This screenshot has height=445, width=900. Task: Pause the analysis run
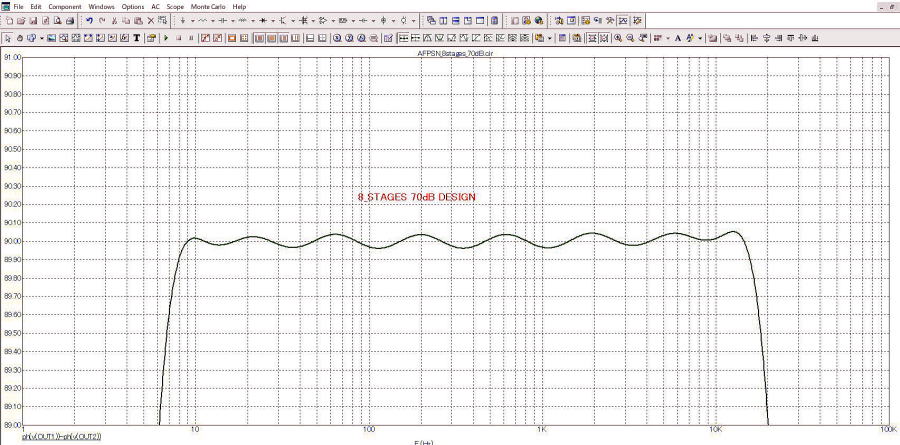click(x=191, y=38)
